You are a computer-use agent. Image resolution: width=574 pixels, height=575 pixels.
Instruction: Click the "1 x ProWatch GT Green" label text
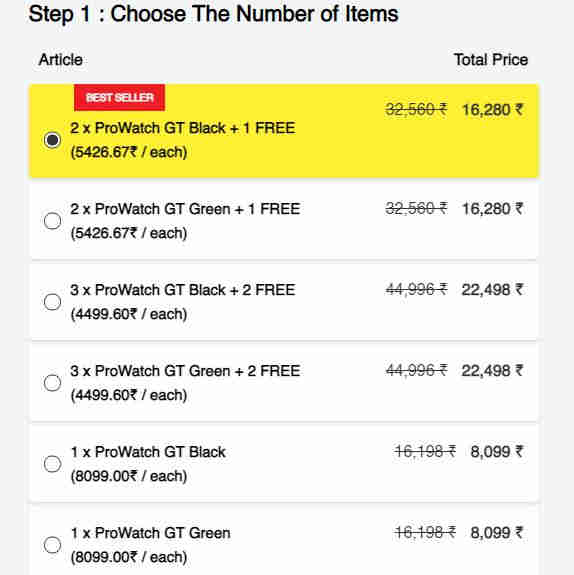[x=150, y=534]
